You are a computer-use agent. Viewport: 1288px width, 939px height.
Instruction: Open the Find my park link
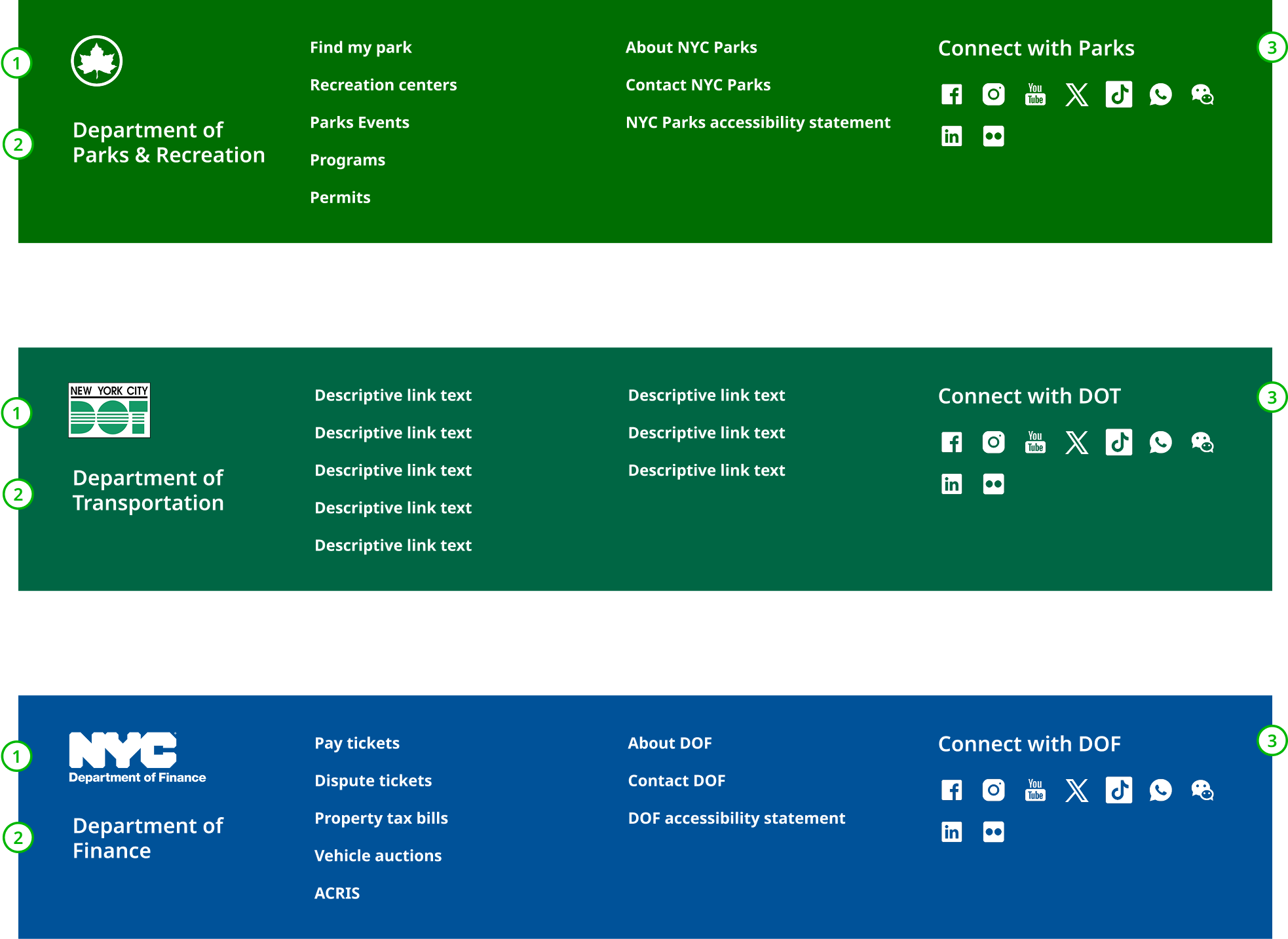pyautogui.click(x=360, y=47)
